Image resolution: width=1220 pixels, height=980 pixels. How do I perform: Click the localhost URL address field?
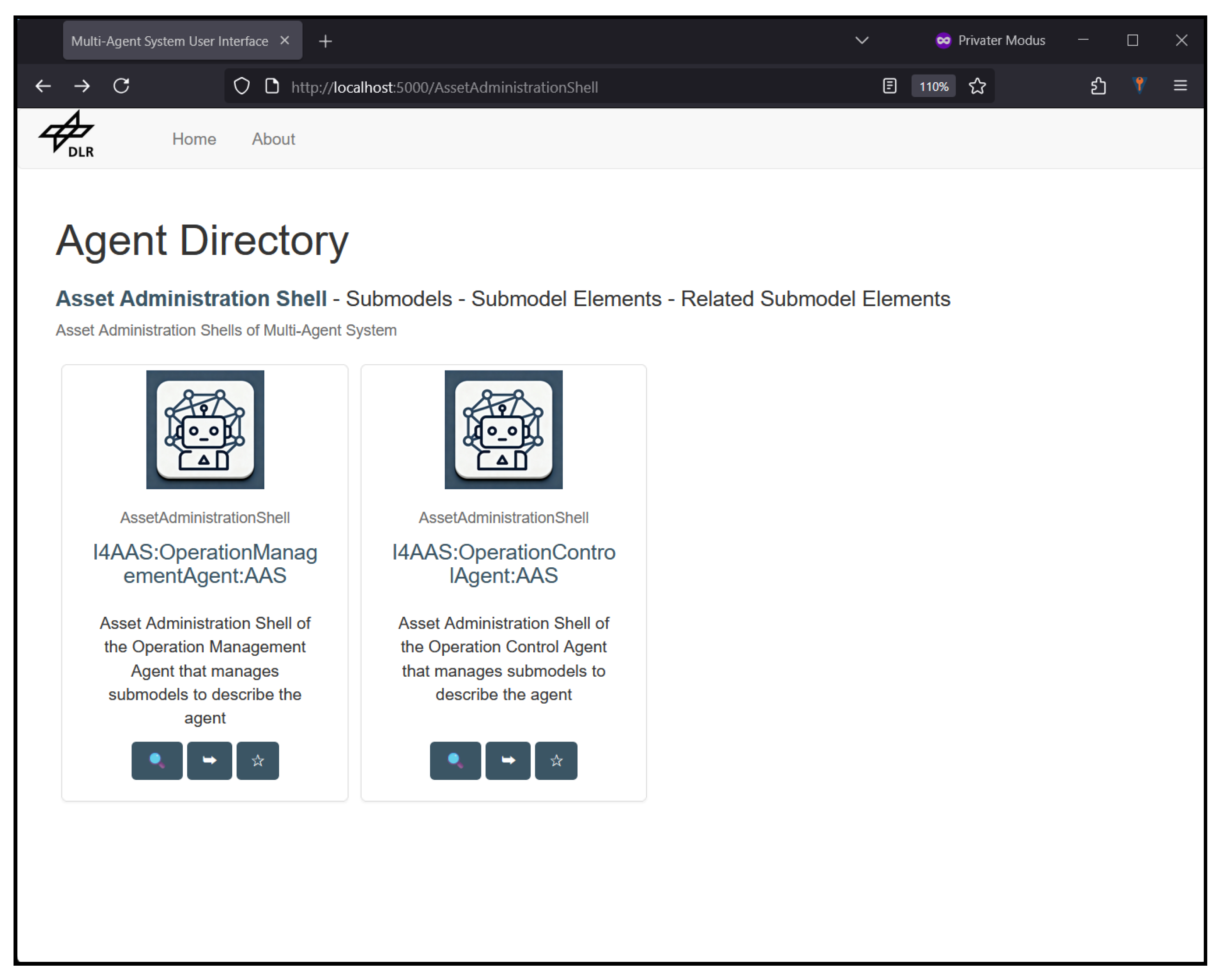point(444,87)
